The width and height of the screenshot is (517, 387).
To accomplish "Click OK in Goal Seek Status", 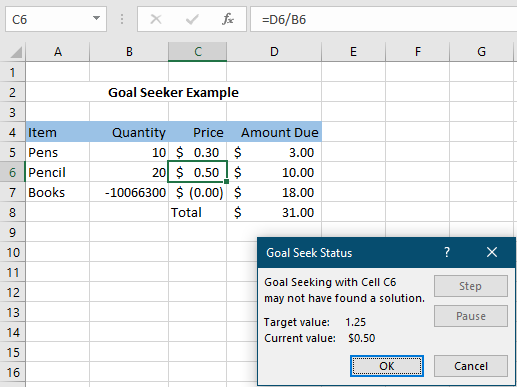I will [387, 366].
